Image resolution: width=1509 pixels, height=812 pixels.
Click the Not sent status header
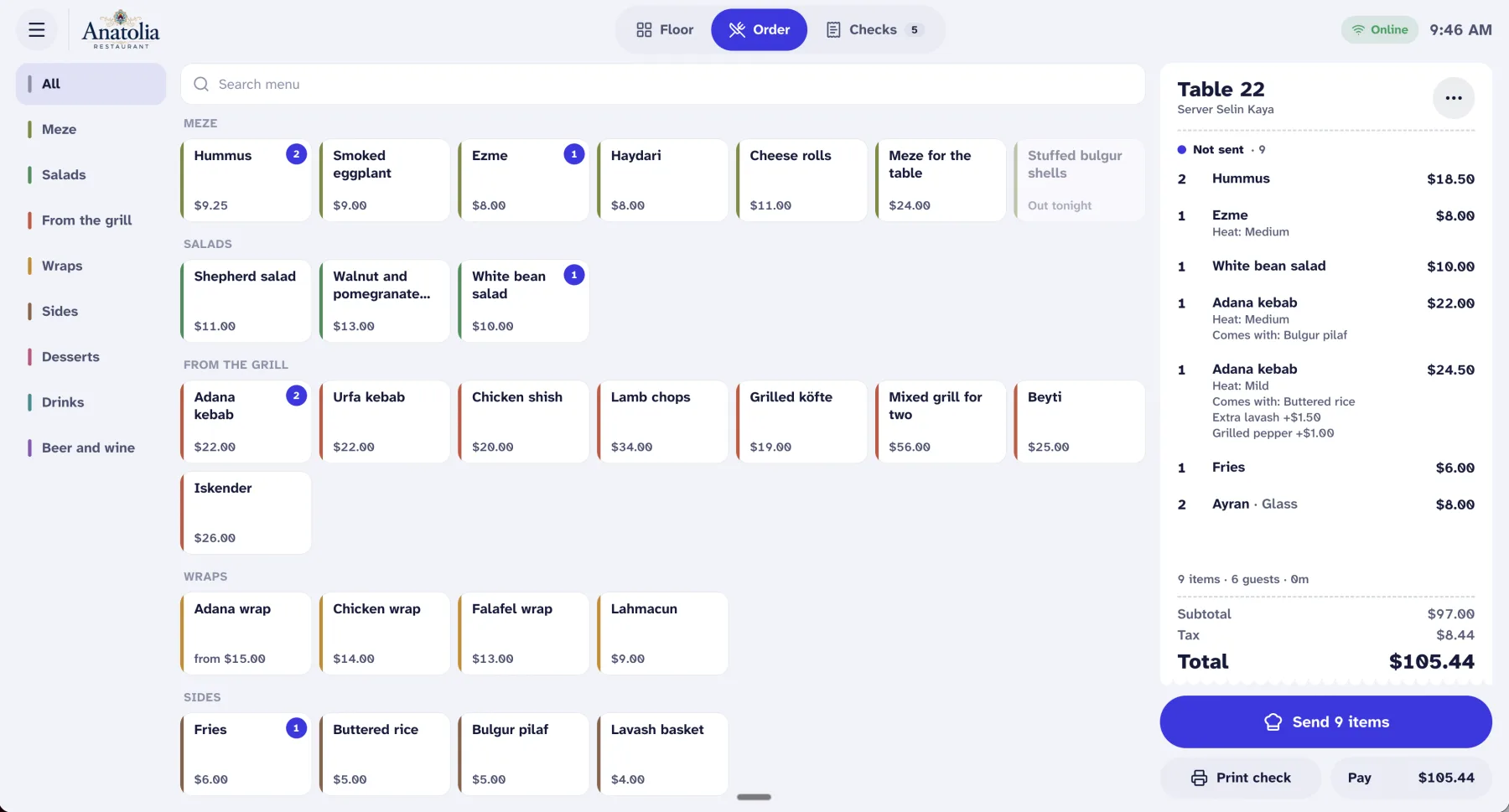[x=1221, y=149]
